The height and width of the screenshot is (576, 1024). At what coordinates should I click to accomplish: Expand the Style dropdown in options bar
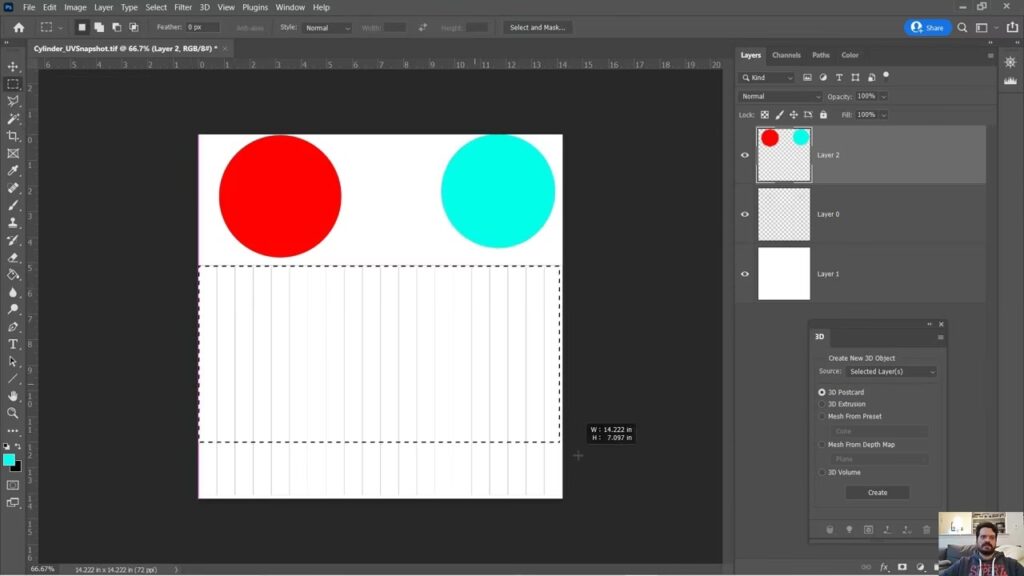tap(327, 28)
